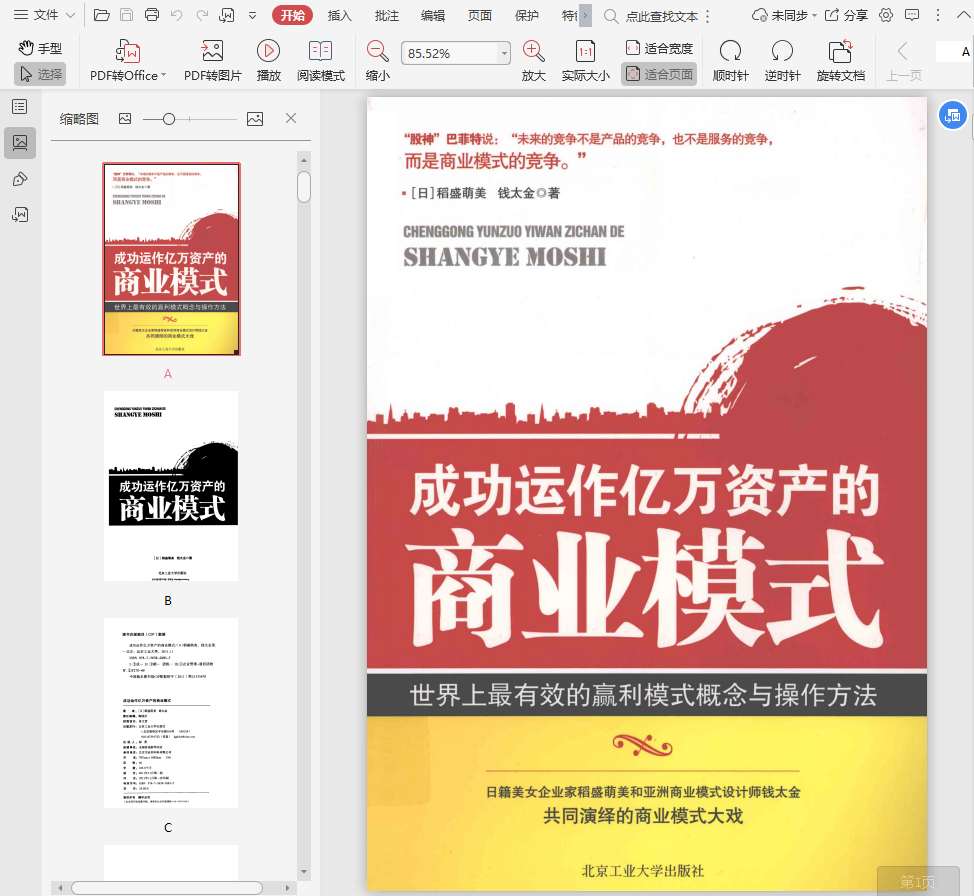
Task: Expand the quick access toolbar dropdown
Action: coord(252,16)
